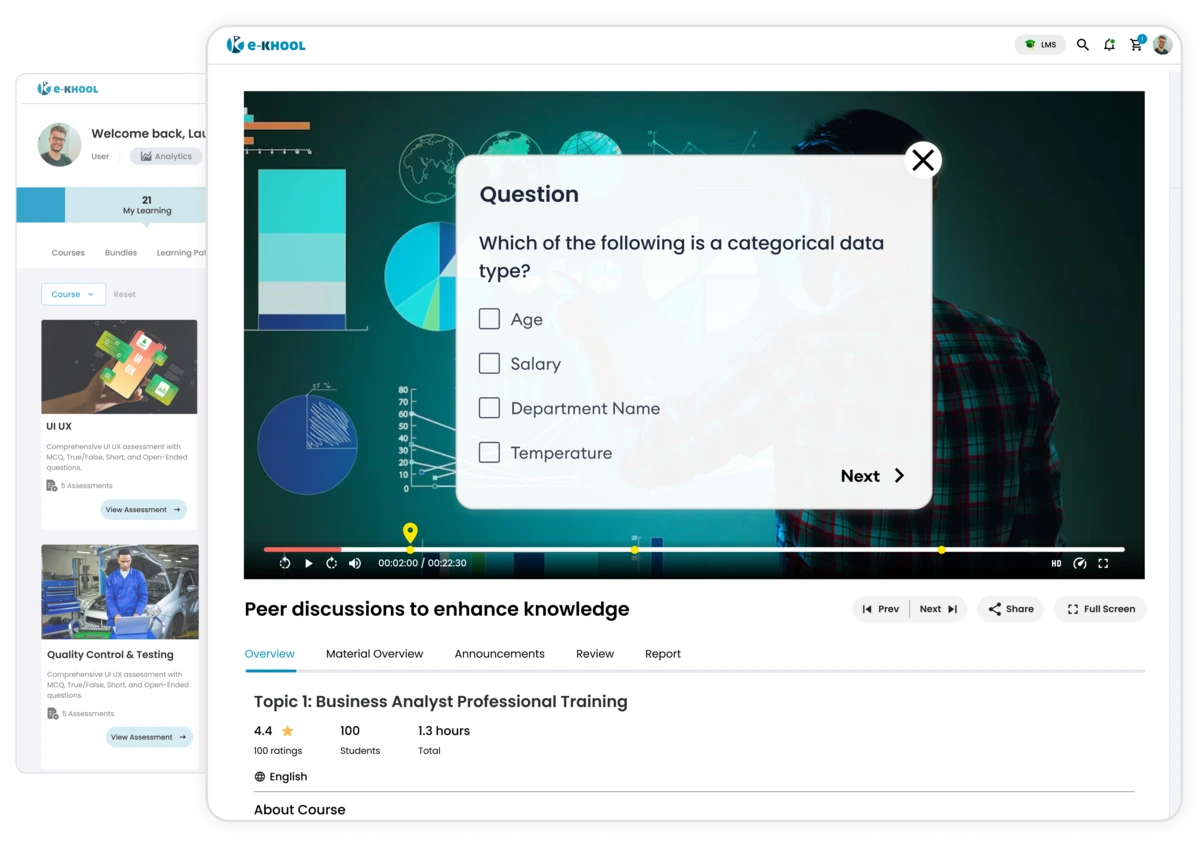Open the shopping cart with 1 item
The width and height of the screenshot is (1200, 847).
point(1135,44)
